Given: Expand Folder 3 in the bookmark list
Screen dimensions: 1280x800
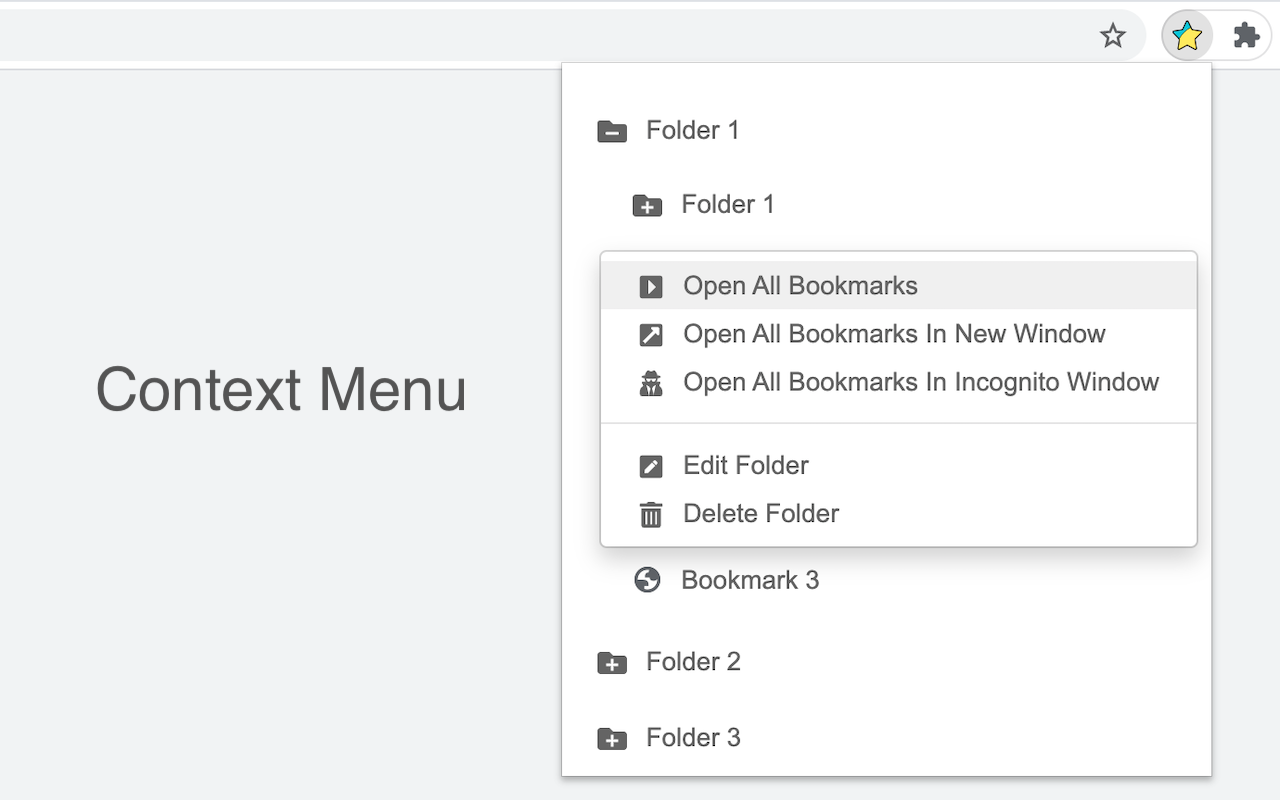Looking at the screenshot, I should [x=694, y=738].
